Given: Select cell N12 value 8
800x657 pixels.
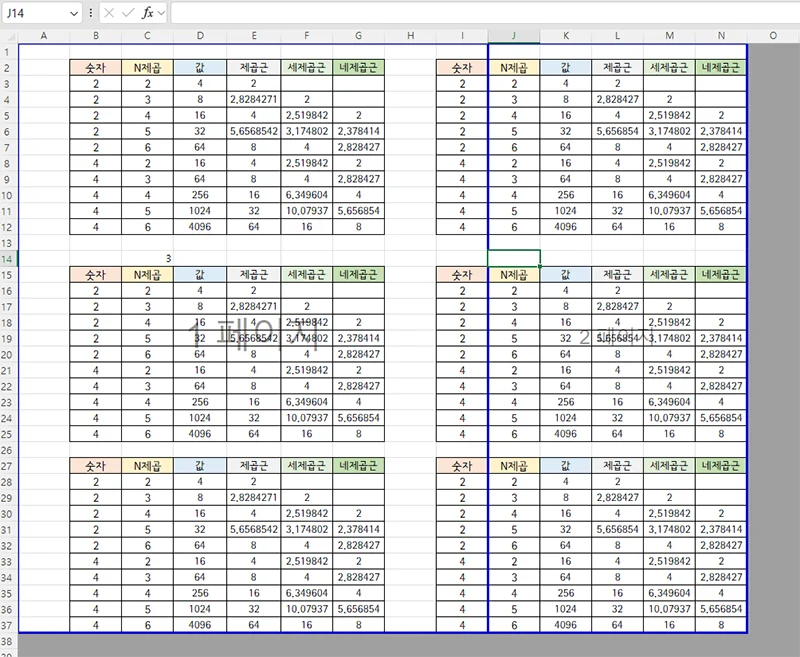Looking at the screenshot, I should pyautogui.click(x=721, y=226).
